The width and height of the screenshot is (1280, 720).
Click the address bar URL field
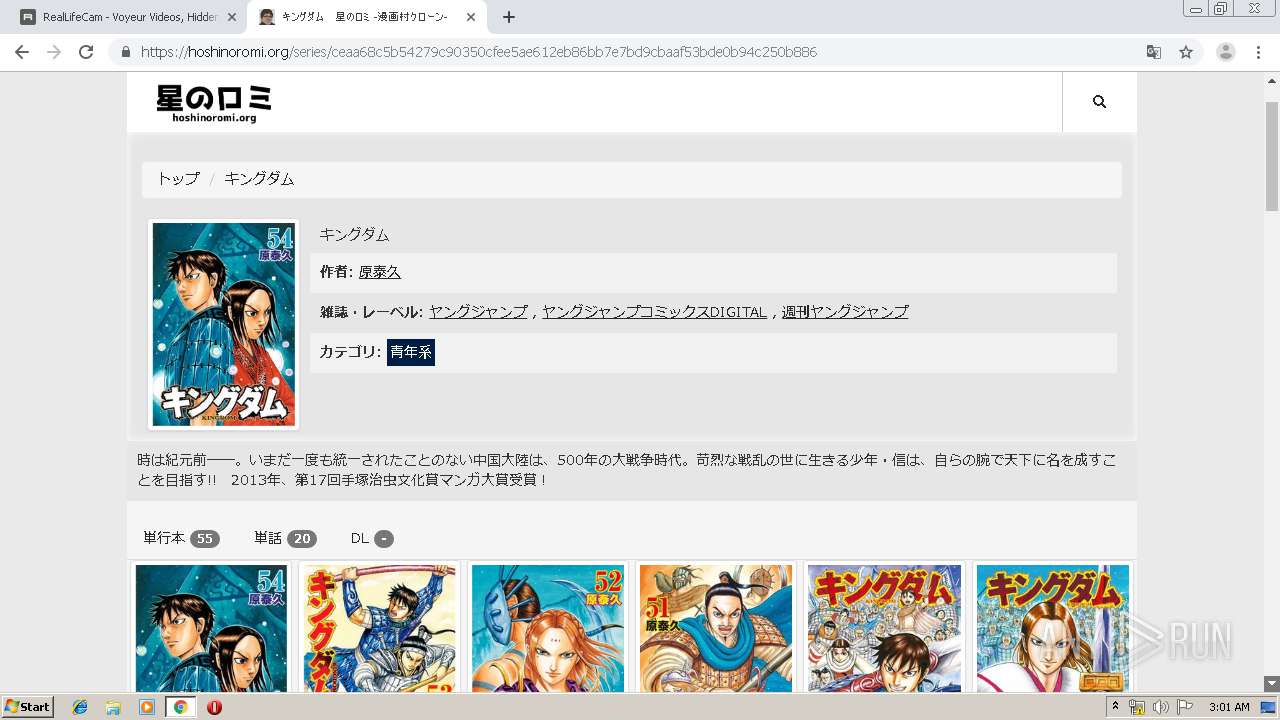(x=640, y=52)
